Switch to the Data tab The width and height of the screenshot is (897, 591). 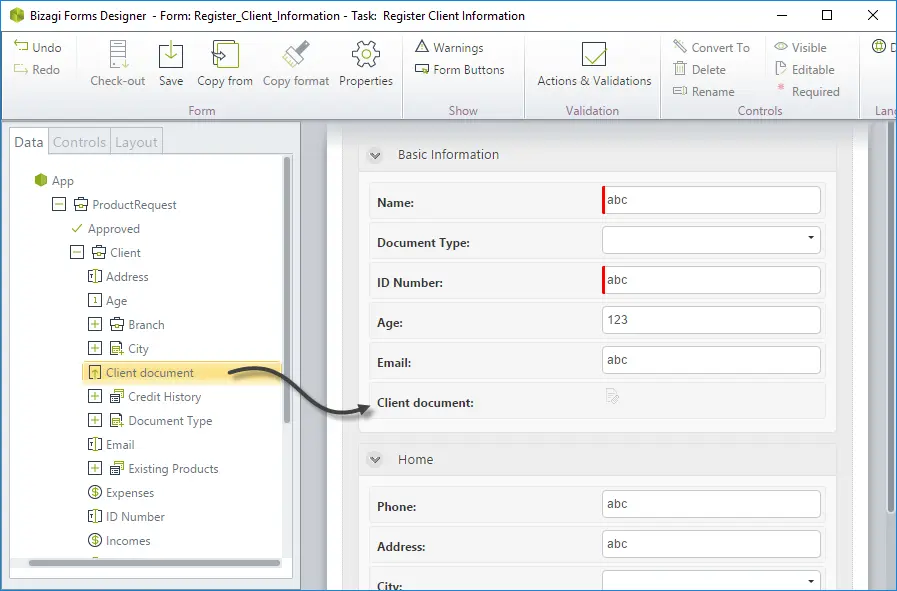(x=29, y=142)
